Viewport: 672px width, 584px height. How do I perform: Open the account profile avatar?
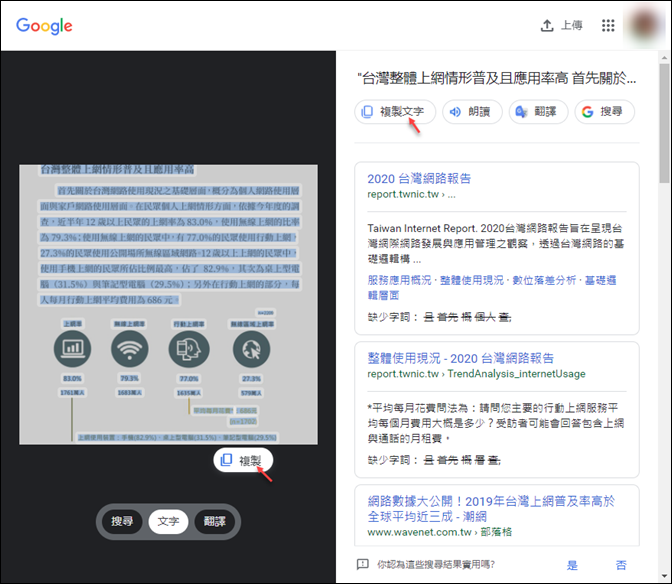click(x=645, y=25)
